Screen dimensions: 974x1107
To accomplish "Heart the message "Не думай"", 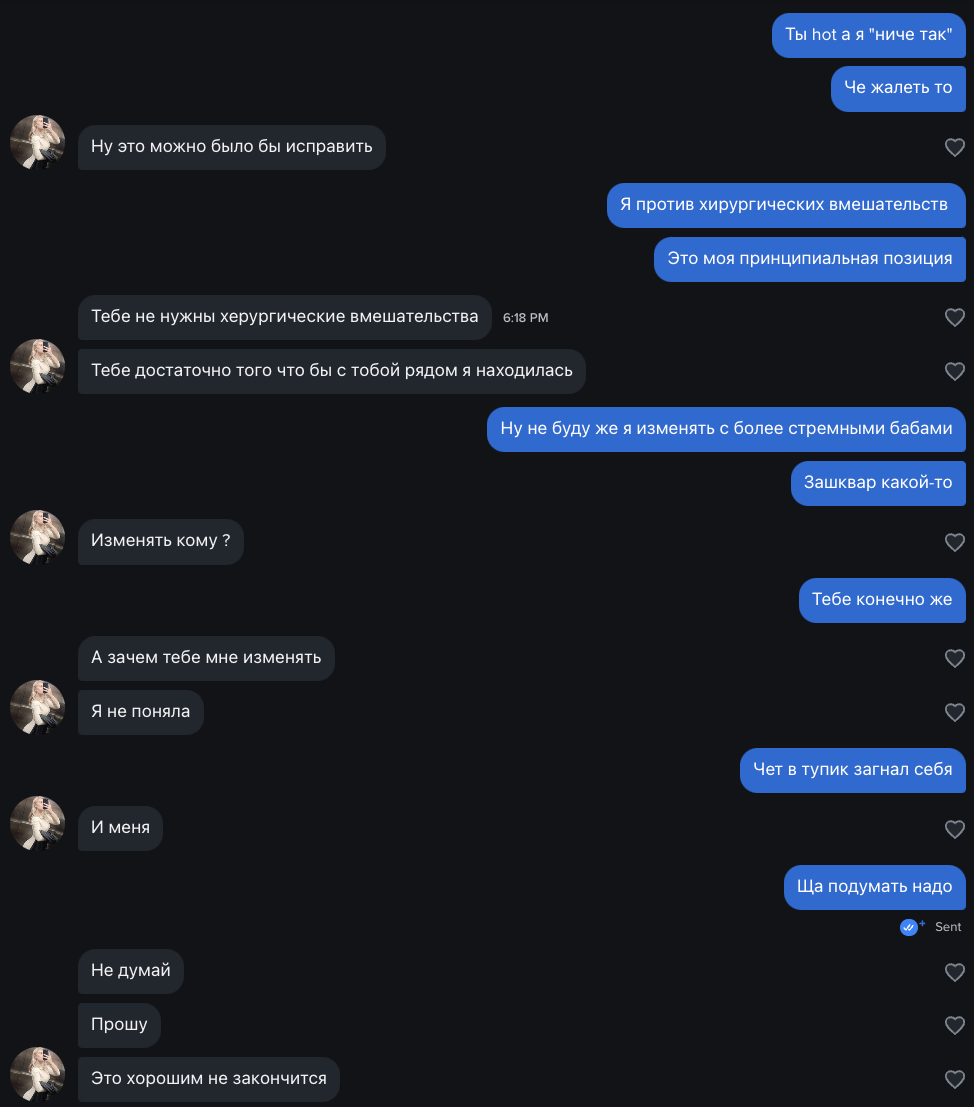I will tap(955, 972).
